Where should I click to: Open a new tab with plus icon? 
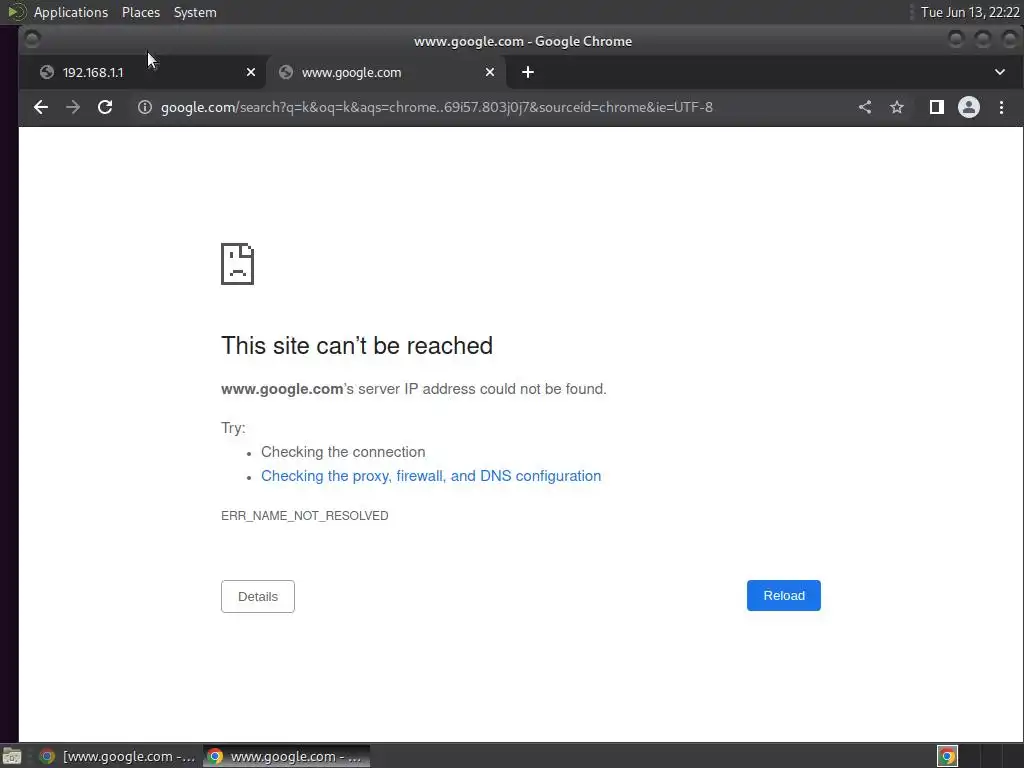click(x=528, y=72)
